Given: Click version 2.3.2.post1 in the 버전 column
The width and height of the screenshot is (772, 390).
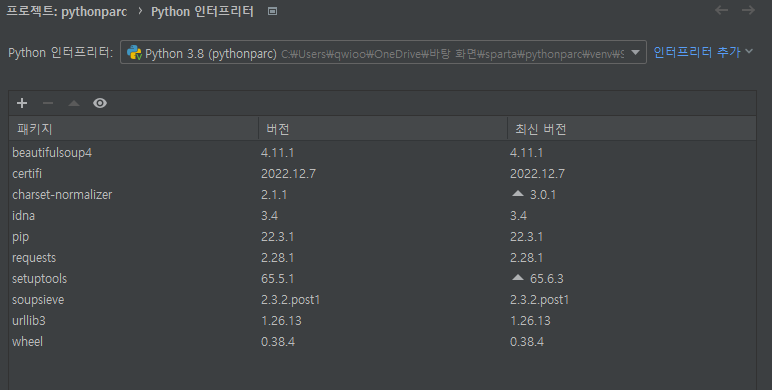Looking at the screenshot, I should tap(290, 299).
